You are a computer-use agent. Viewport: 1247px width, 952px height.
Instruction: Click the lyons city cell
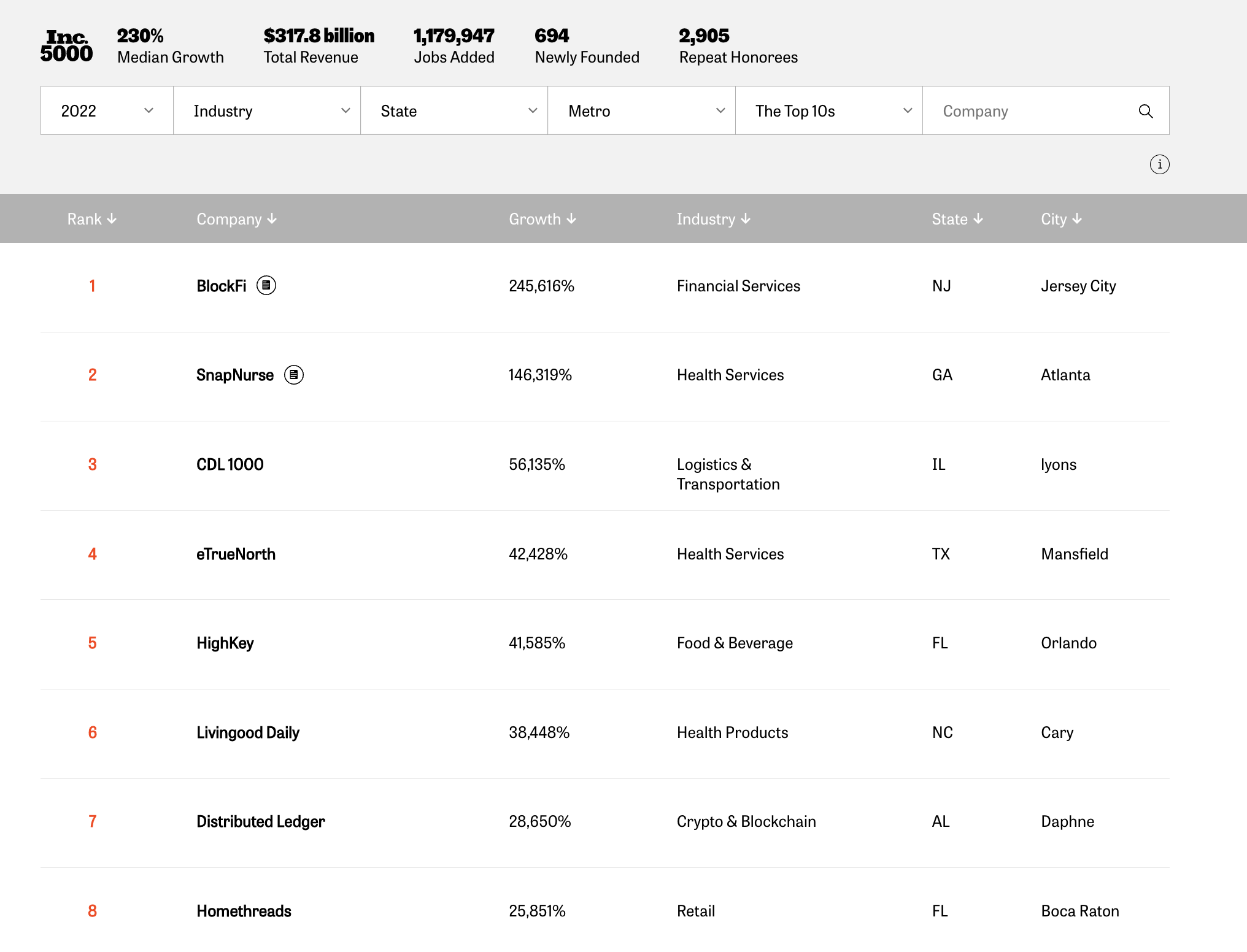(1059, 464)
